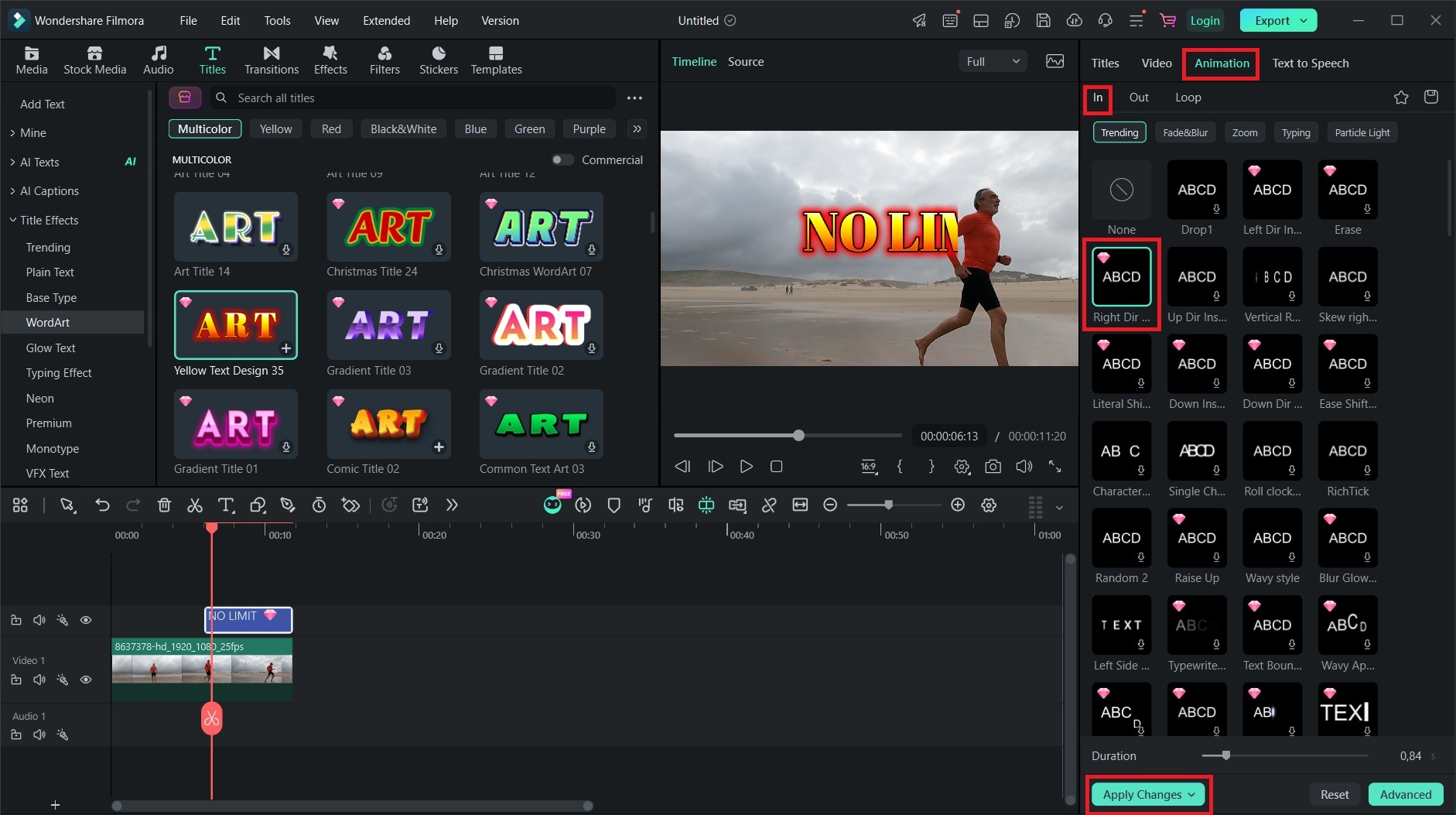This screenshot has height=815, width=1456.
Task: Click the Advanced button
Action: click(1405, 794)
